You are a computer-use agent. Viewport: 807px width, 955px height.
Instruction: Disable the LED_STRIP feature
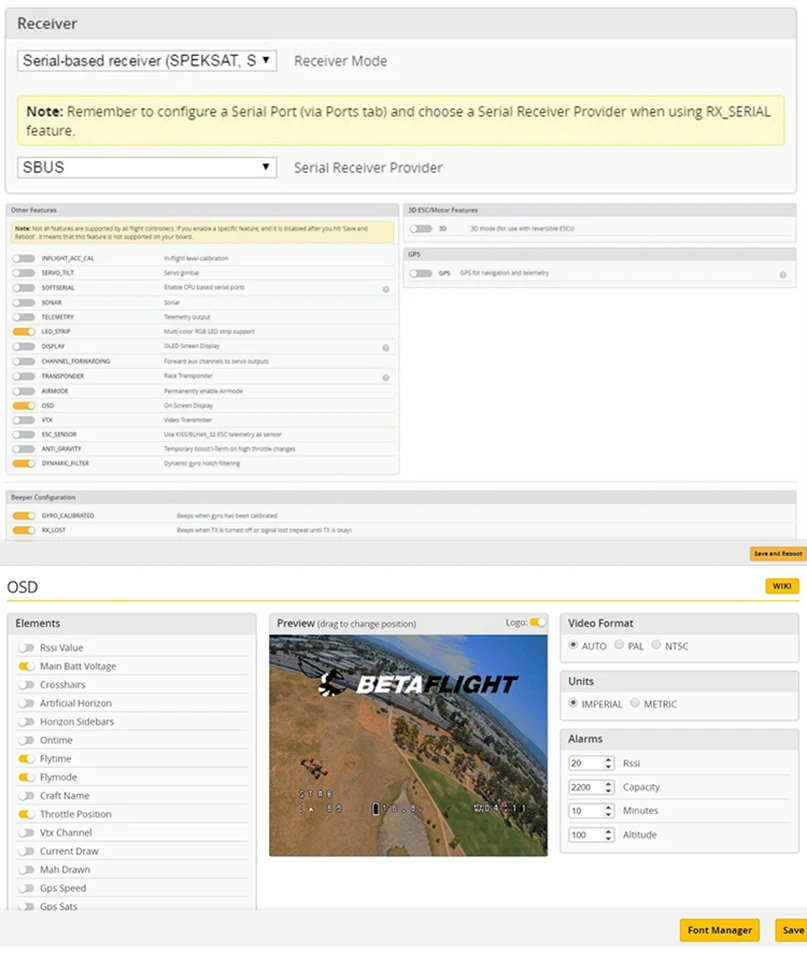coord(24,332)
